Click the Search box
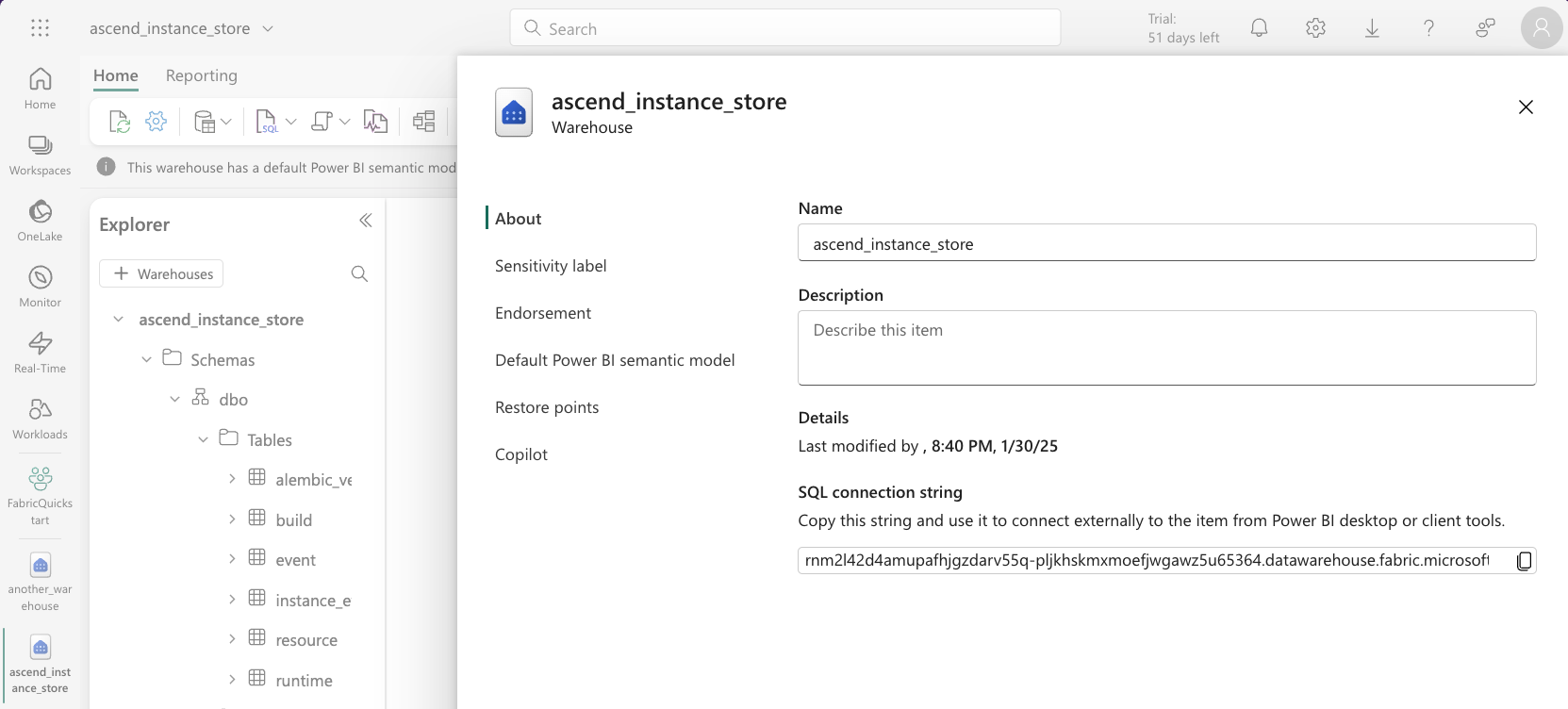The width and height of the screenshot is (1568, 709). pos(785,28)
